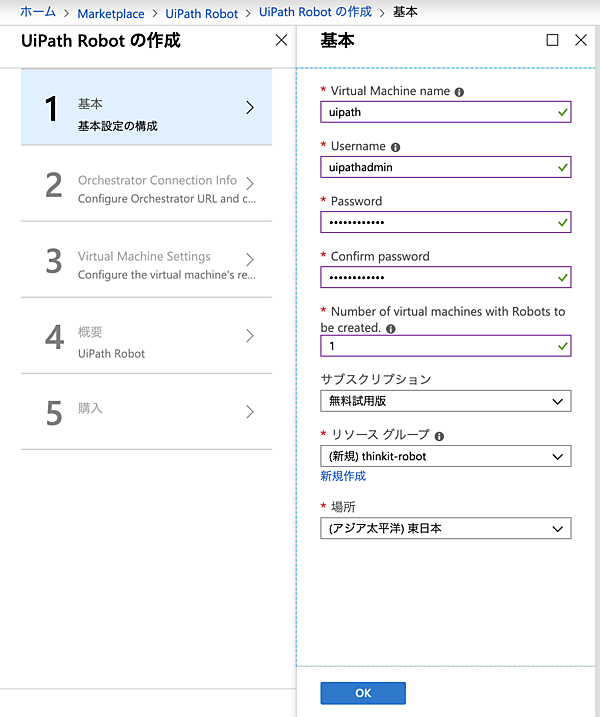Image resolution: width=600 pixels, height=717 pixels.
Task: Maximize the 基本 blade
Action: tap(552, 40)
